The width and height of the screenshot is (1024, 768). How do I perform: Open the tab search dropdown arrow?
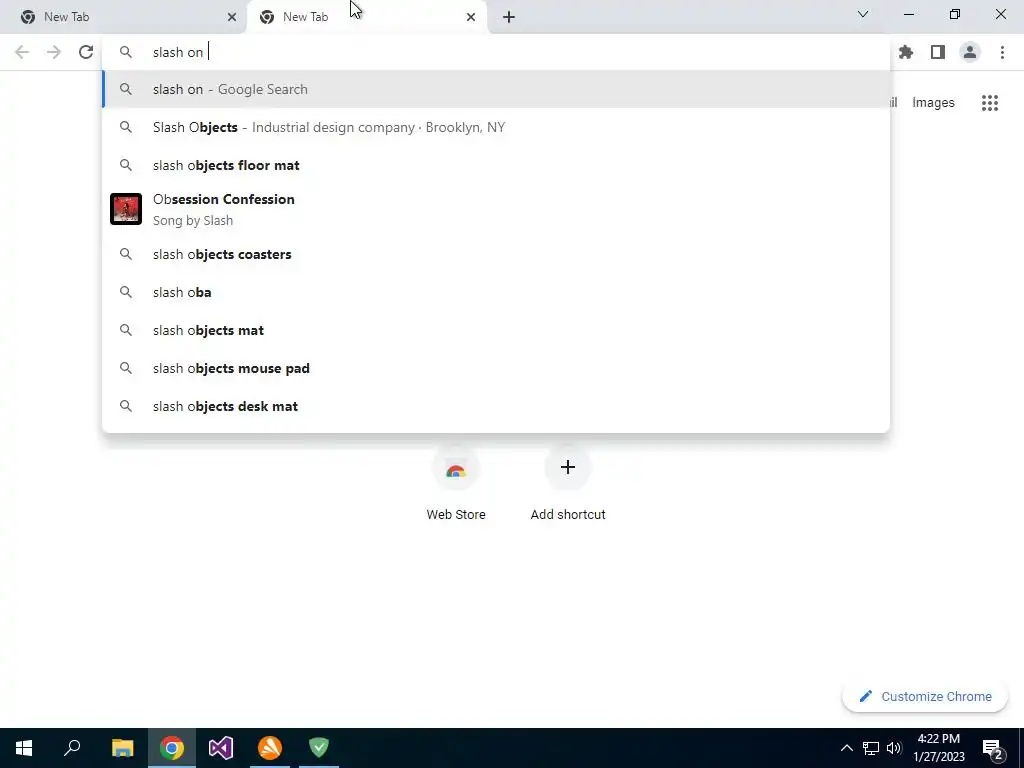(x=863, y=14)
